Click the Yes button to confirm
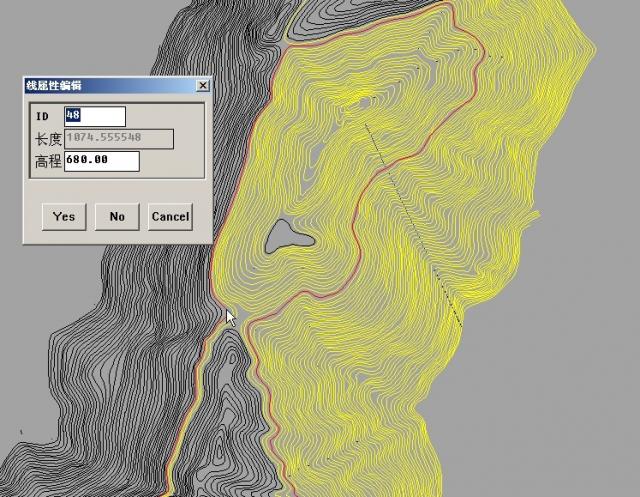Image resolution: width=640 pixels, height=497 pixels. click(x=64, y=216)
